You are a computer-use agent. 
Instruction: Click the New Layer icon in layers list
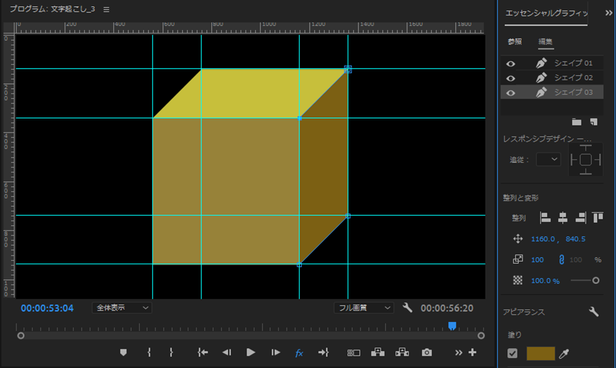(594, 122)
